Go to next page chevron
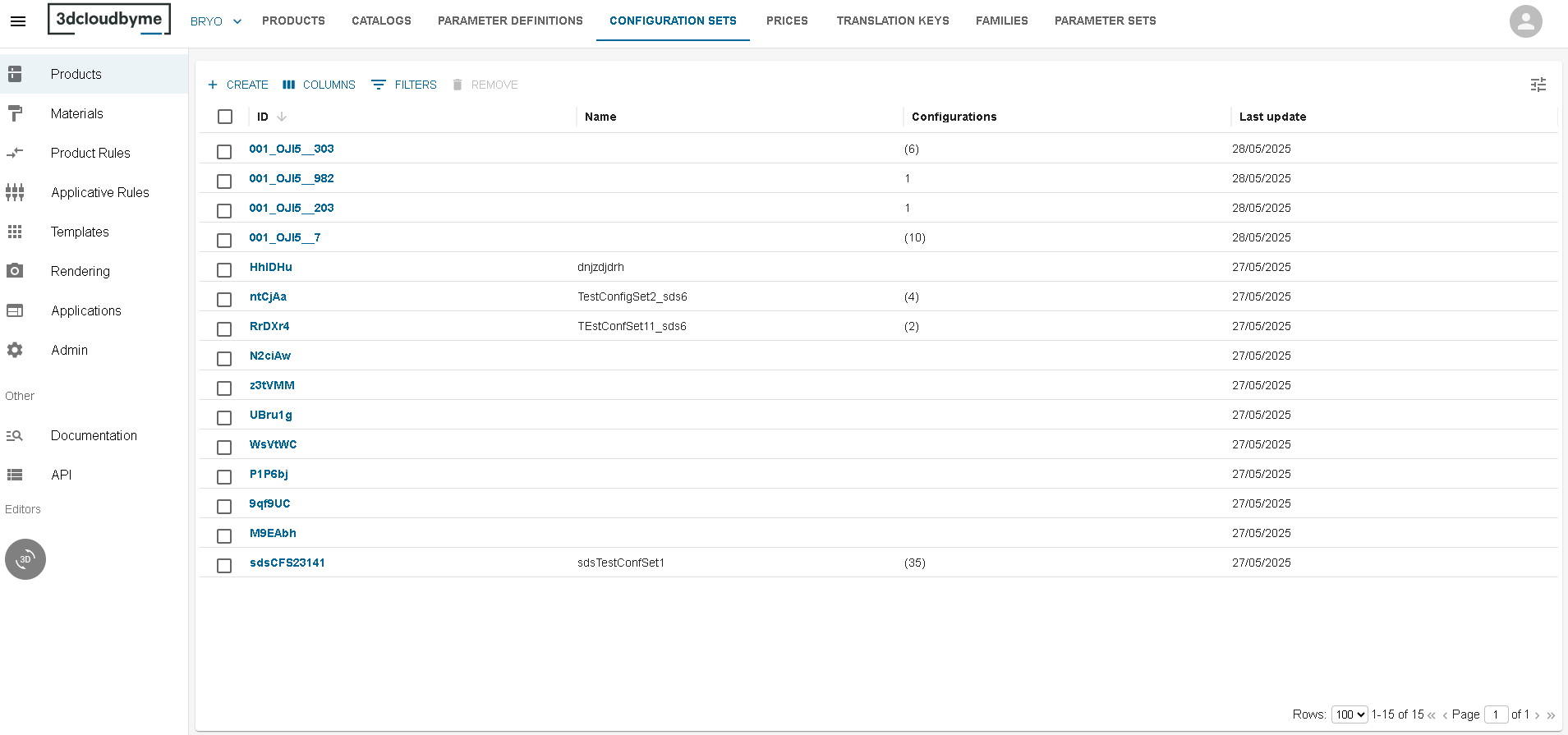This screenshot has height=735, width=1568. [x=1538, y=715]
